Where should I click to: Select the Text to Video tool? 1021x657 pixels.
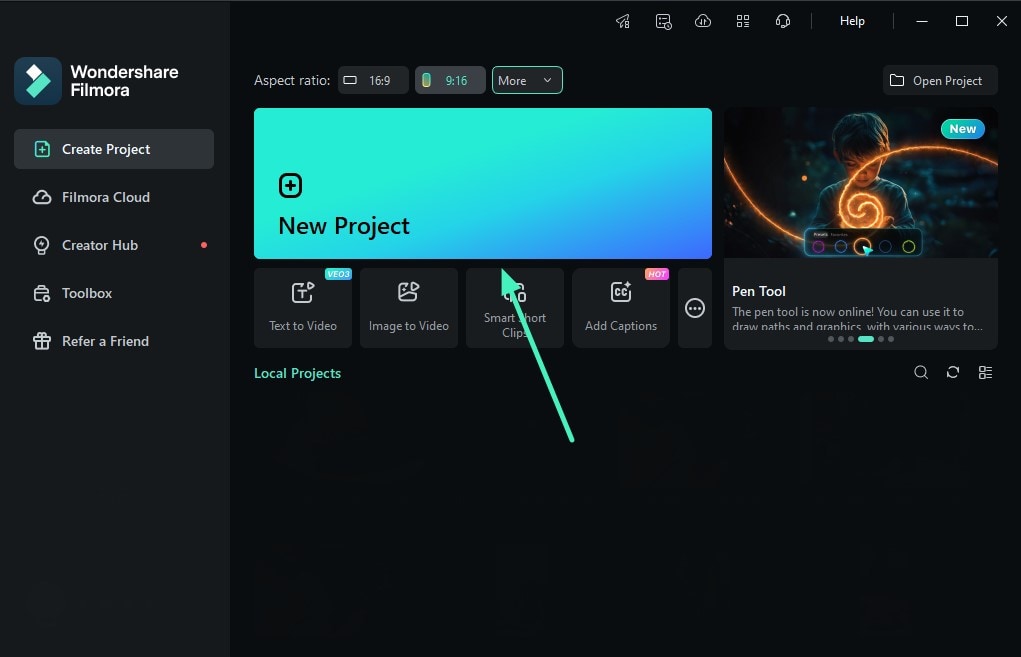[x=302, y=307]
